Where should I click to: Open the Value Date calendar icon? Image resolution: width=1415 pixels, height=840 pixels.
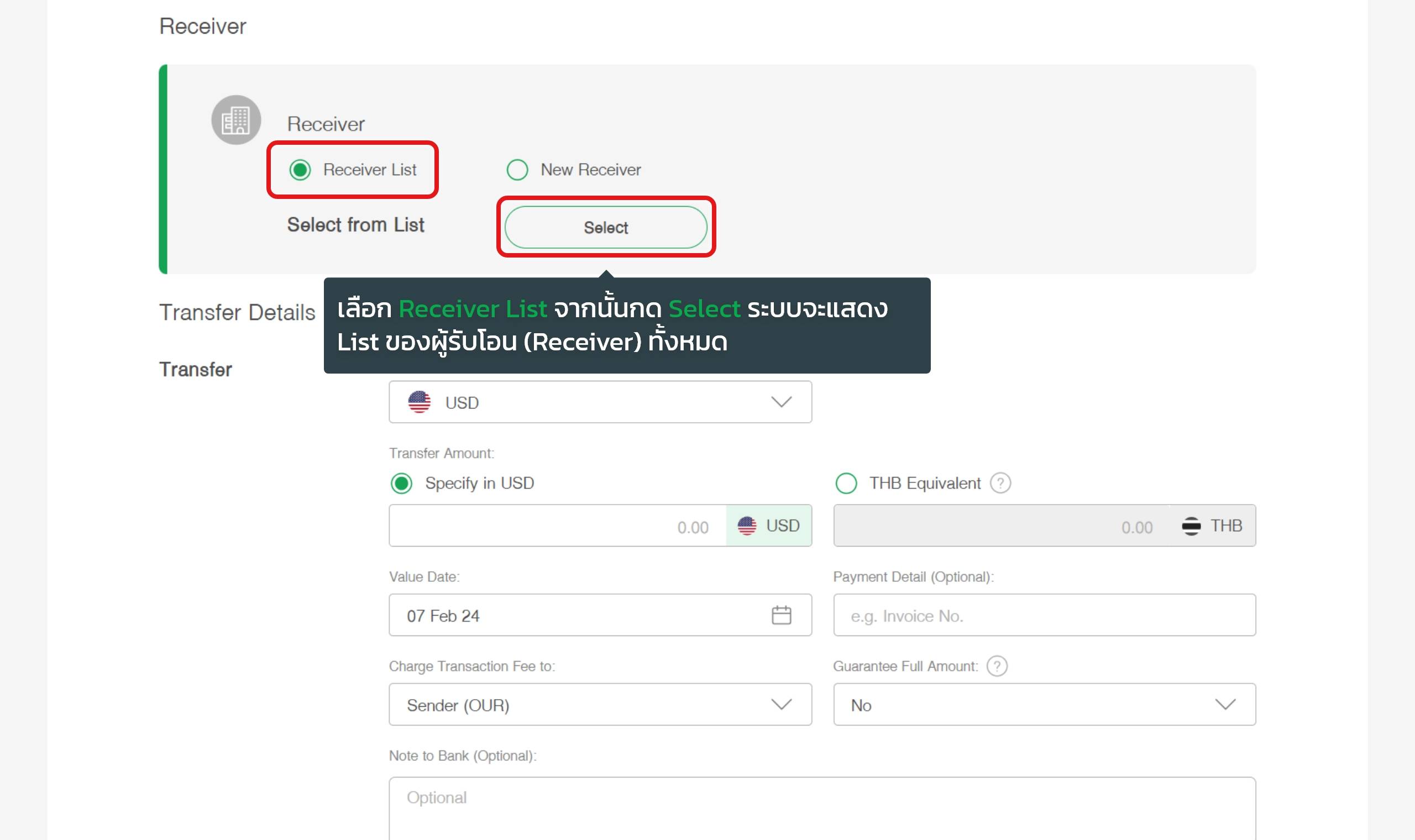coord(781,615)
